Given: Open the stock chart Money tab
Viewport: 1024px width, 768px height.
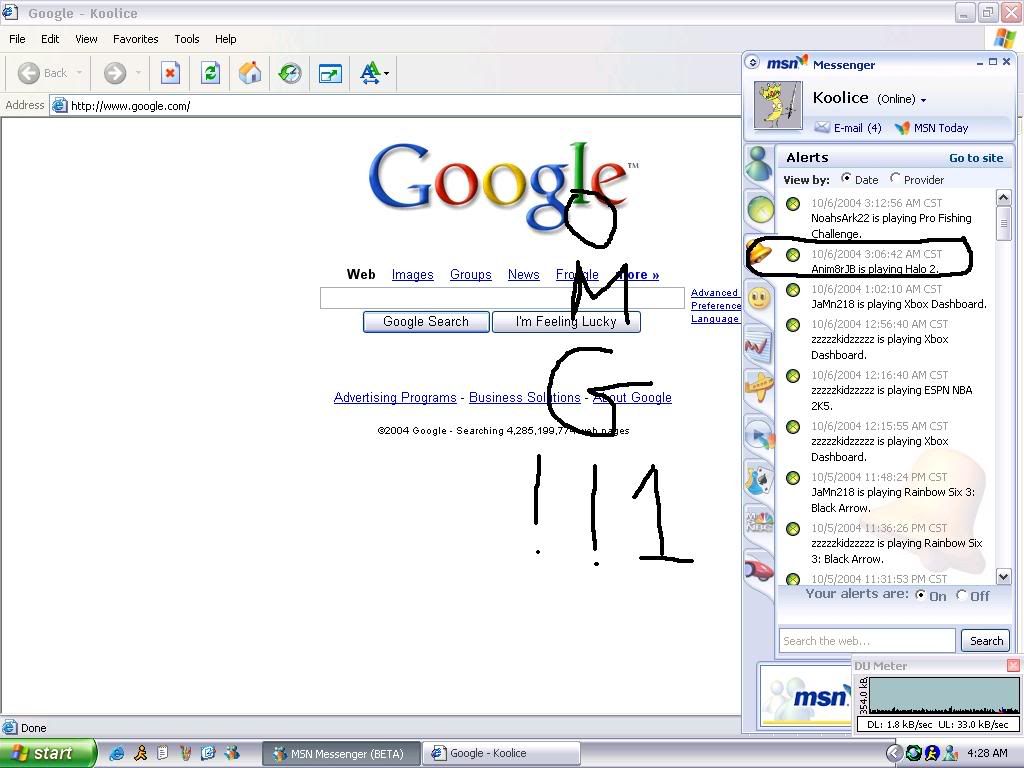Looking at the screenshot, I should pos(758,346).
